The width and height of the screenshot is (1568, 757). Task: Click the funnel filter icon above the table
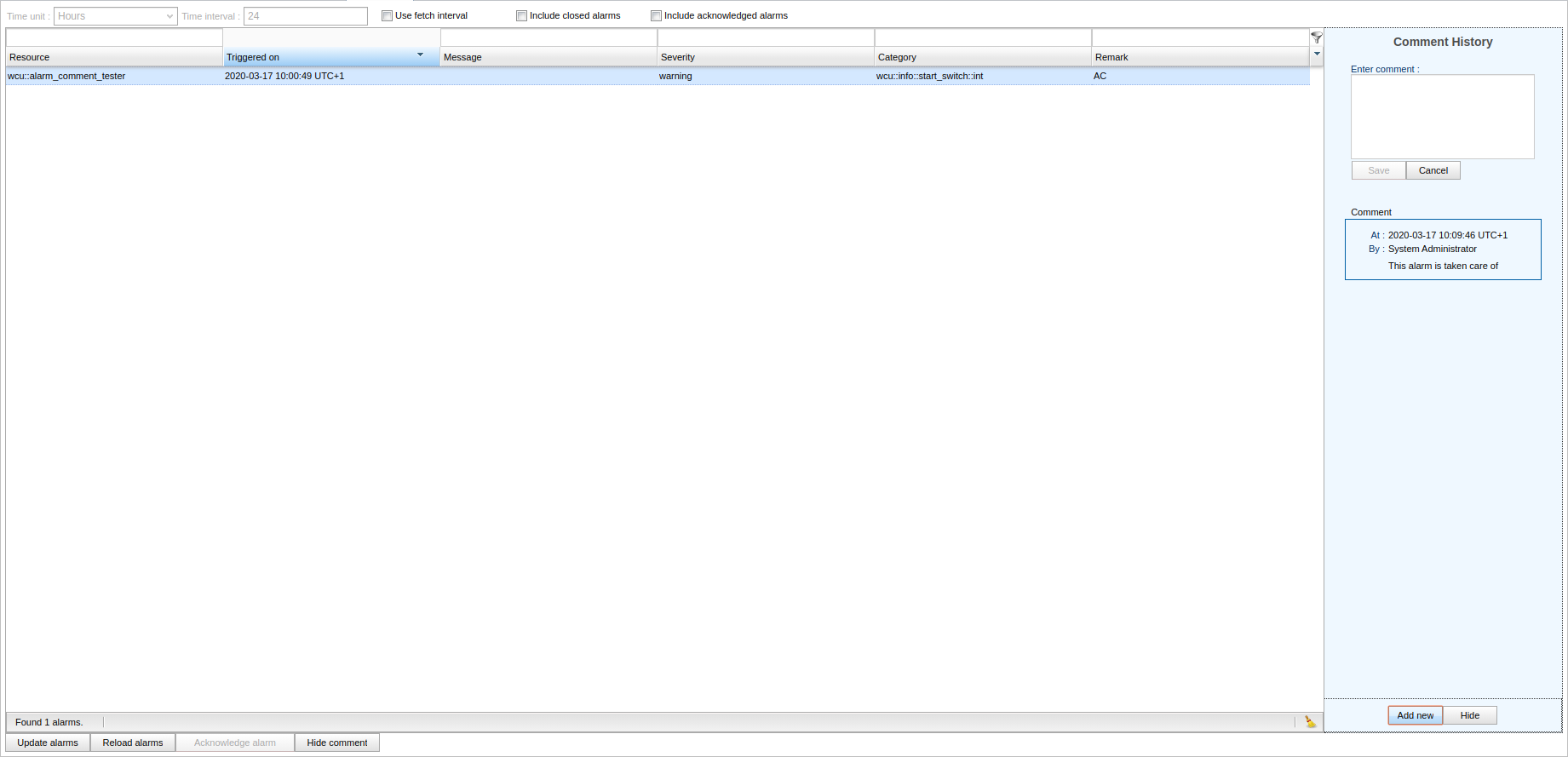click(x=1316, y=37)
